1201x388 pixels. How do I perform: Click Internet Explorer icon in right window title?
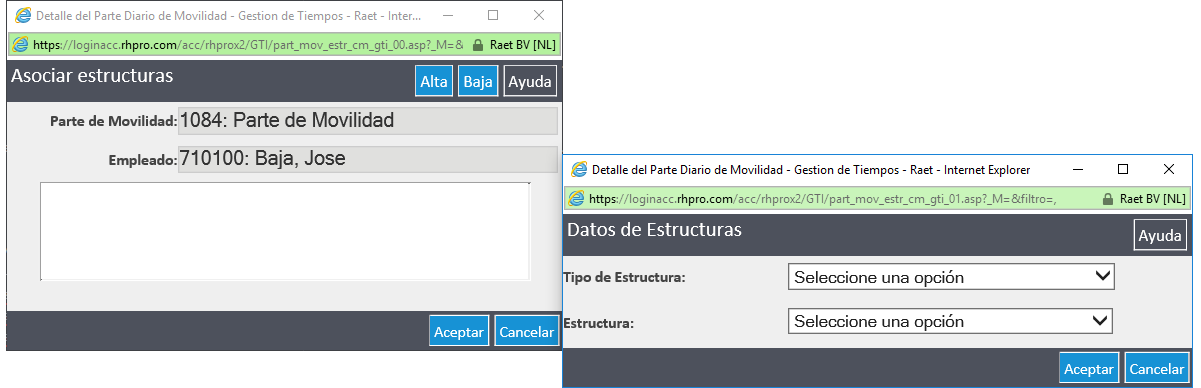[579, 170]
